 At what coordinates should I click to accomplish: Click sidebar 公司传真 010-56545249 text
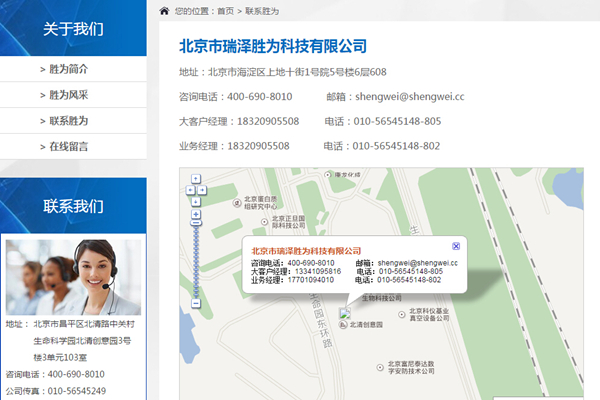pos(56,391)
